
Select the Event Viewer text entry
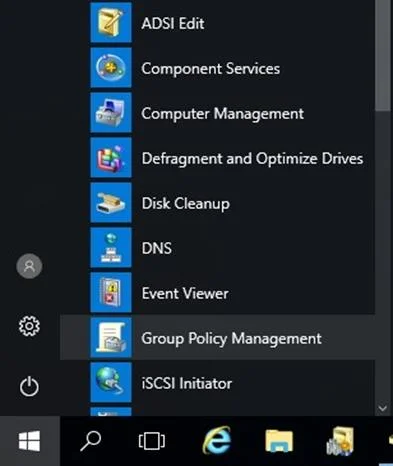(185, 293)
